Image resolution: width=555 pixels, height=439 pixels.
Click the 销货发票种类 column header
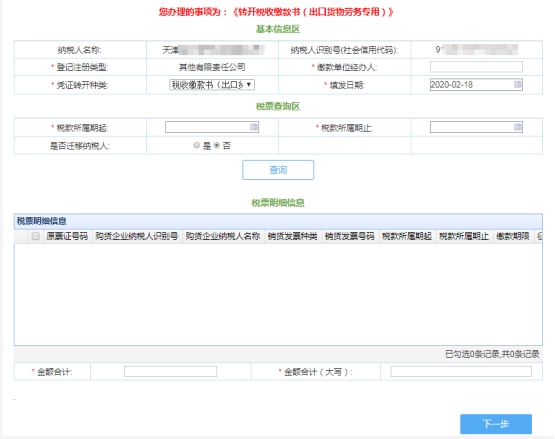292,236
